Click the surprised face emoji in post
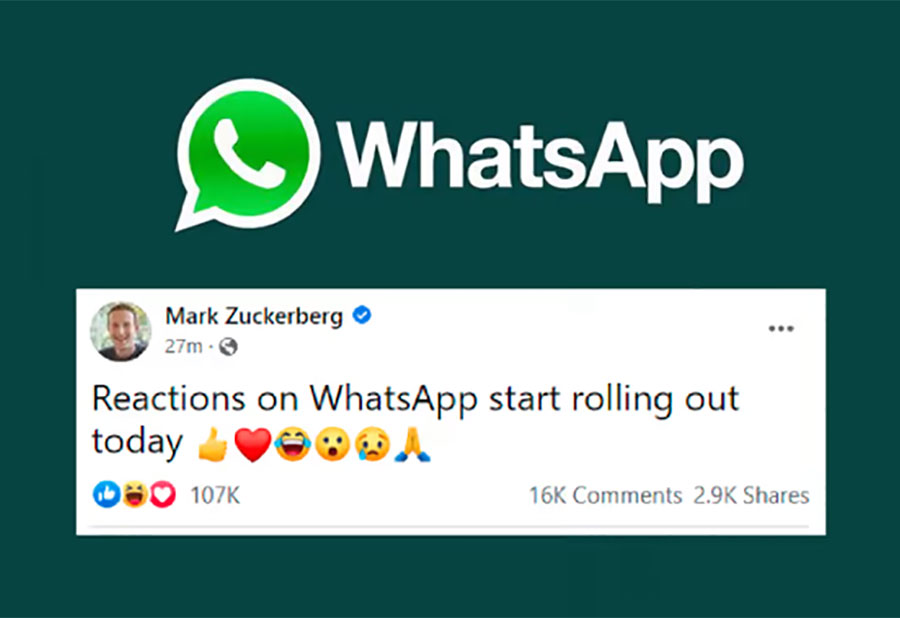Screen dimensions: 900x618 click(x=332, y=445)
